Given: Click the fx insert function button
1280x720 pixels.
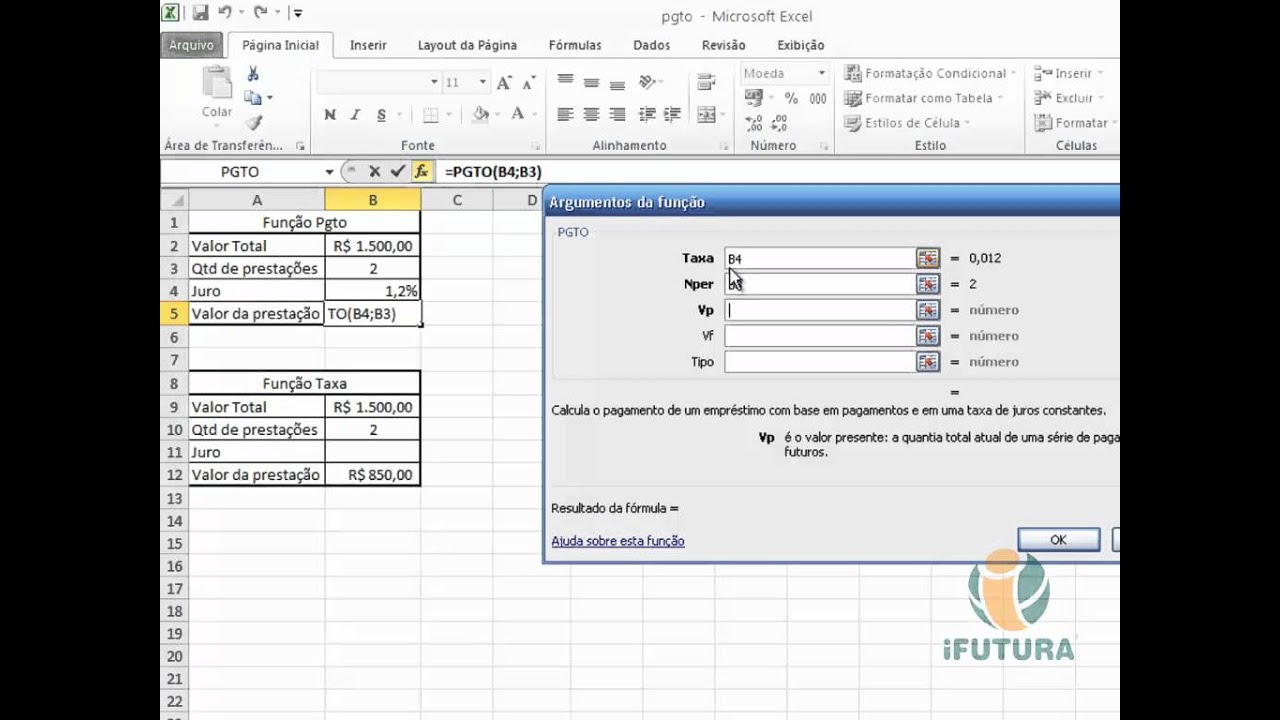Looking at the screenshot, I should pos(421,172).
